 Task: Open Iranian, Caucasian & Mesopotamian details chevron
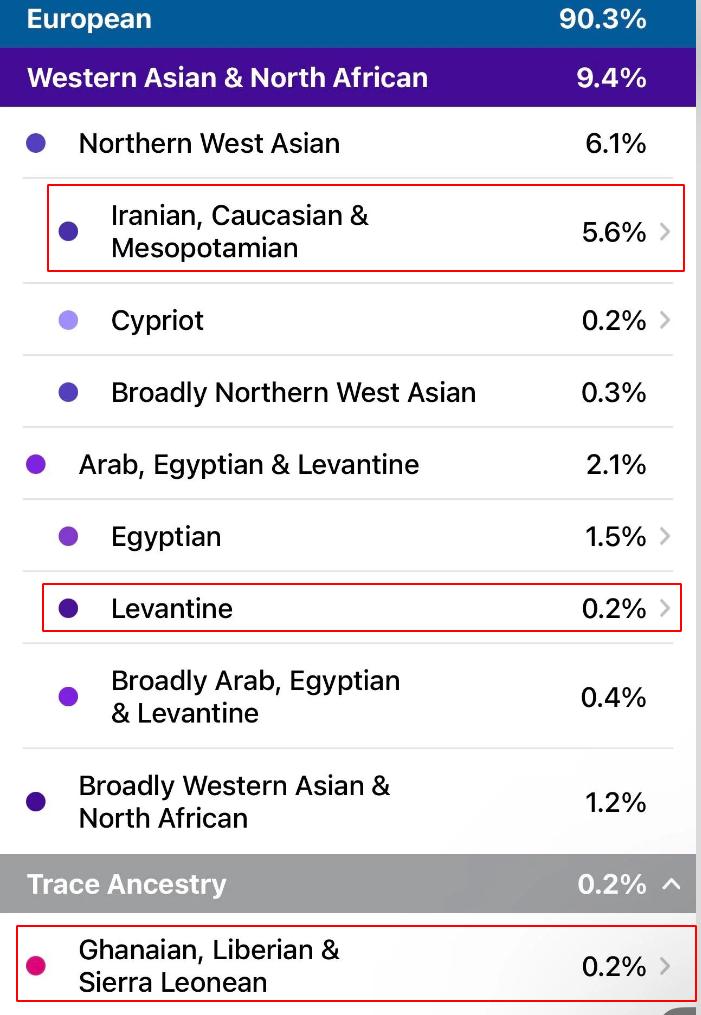(x=666, y=232)
